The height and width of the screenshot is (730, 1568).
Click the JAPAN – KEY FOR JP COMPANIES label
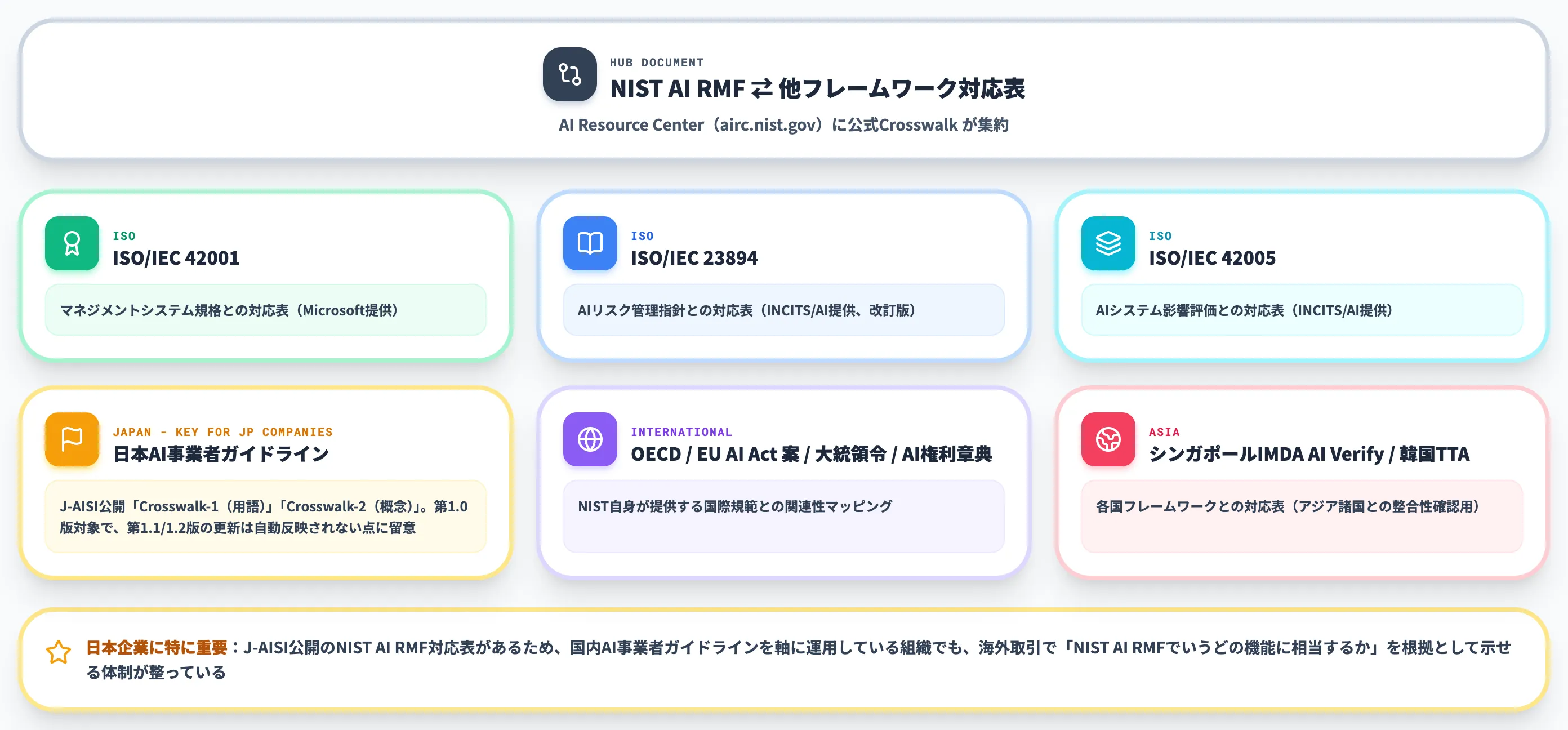(x=223, y=431)
